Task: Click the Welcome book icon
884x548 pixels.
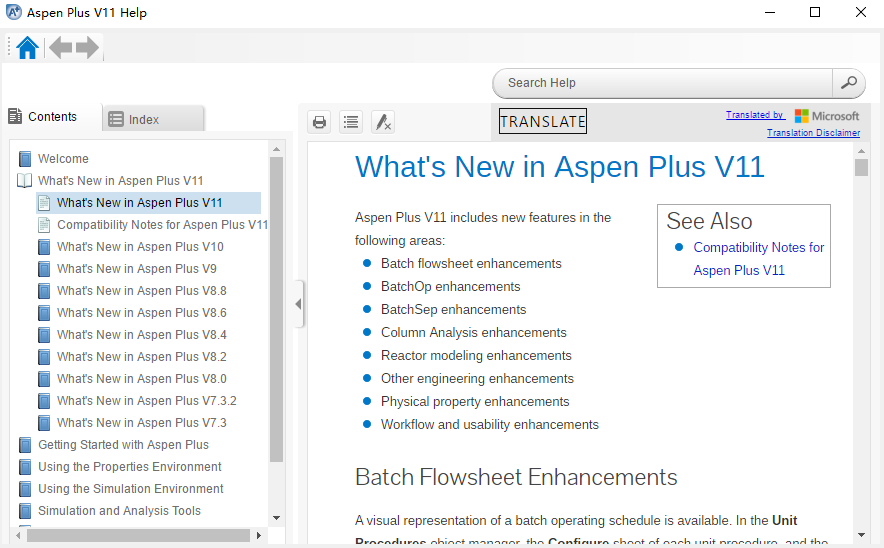Action: [x=25, y=159]
